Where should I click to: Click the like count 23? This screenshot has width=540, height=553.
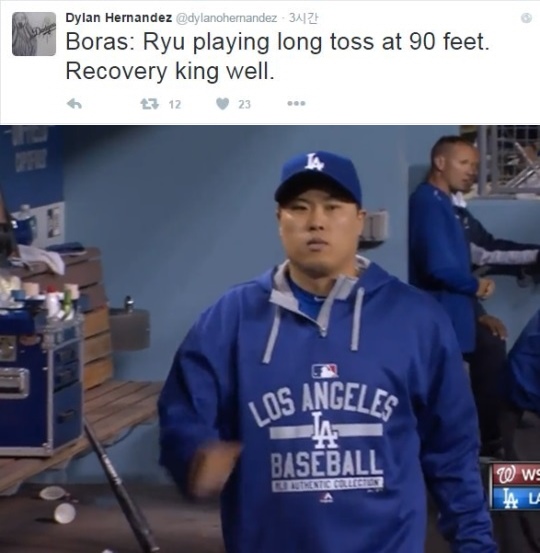244,104
